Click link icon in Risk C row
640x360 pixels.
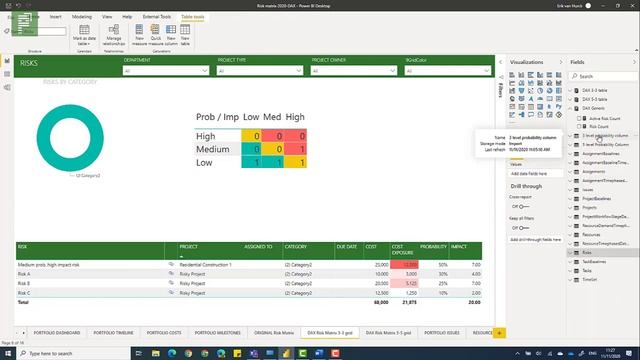tap(171, 292)
